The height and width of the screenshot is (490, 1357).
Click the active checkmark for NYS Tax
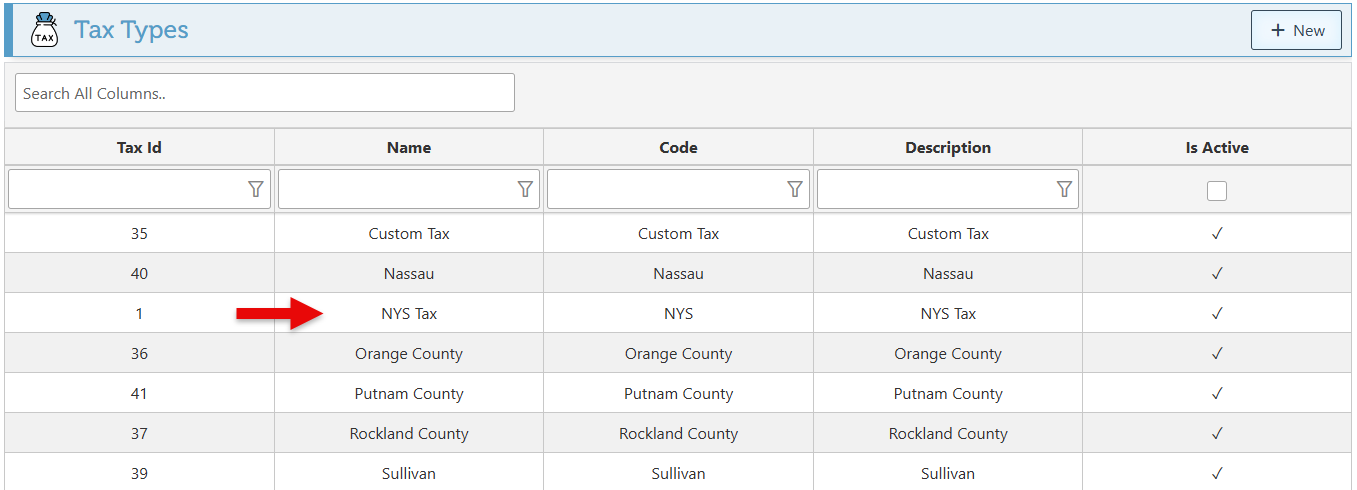click(1217, 314)
